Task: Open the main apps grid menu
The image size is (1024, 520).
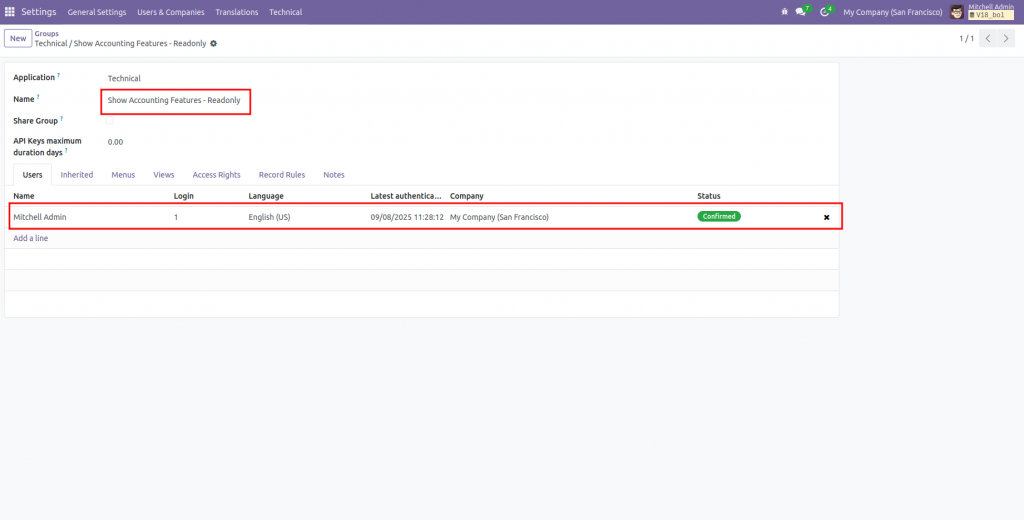Action: (10, 12)
